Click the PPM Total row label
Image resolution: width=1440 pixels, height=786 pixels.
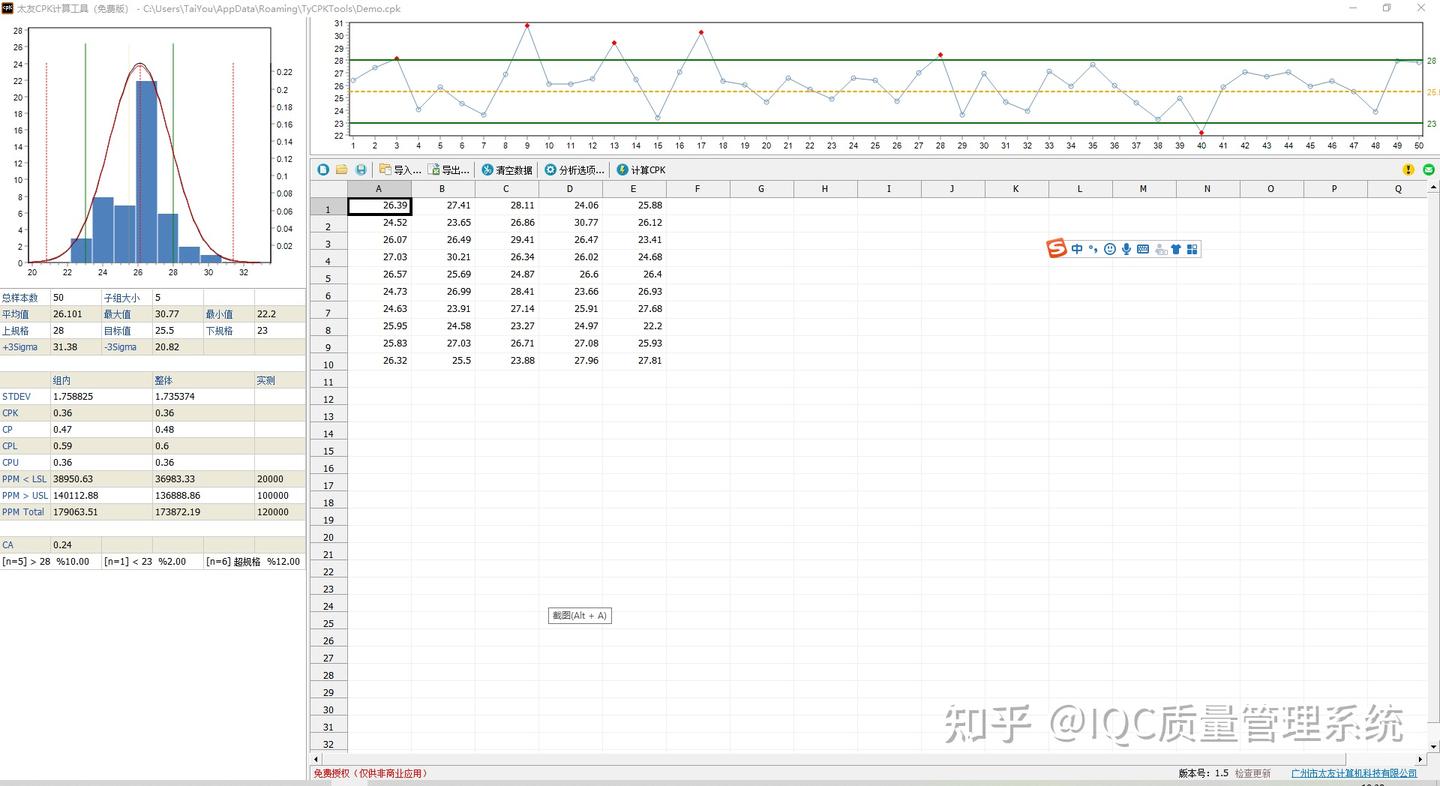coord(25,512)
